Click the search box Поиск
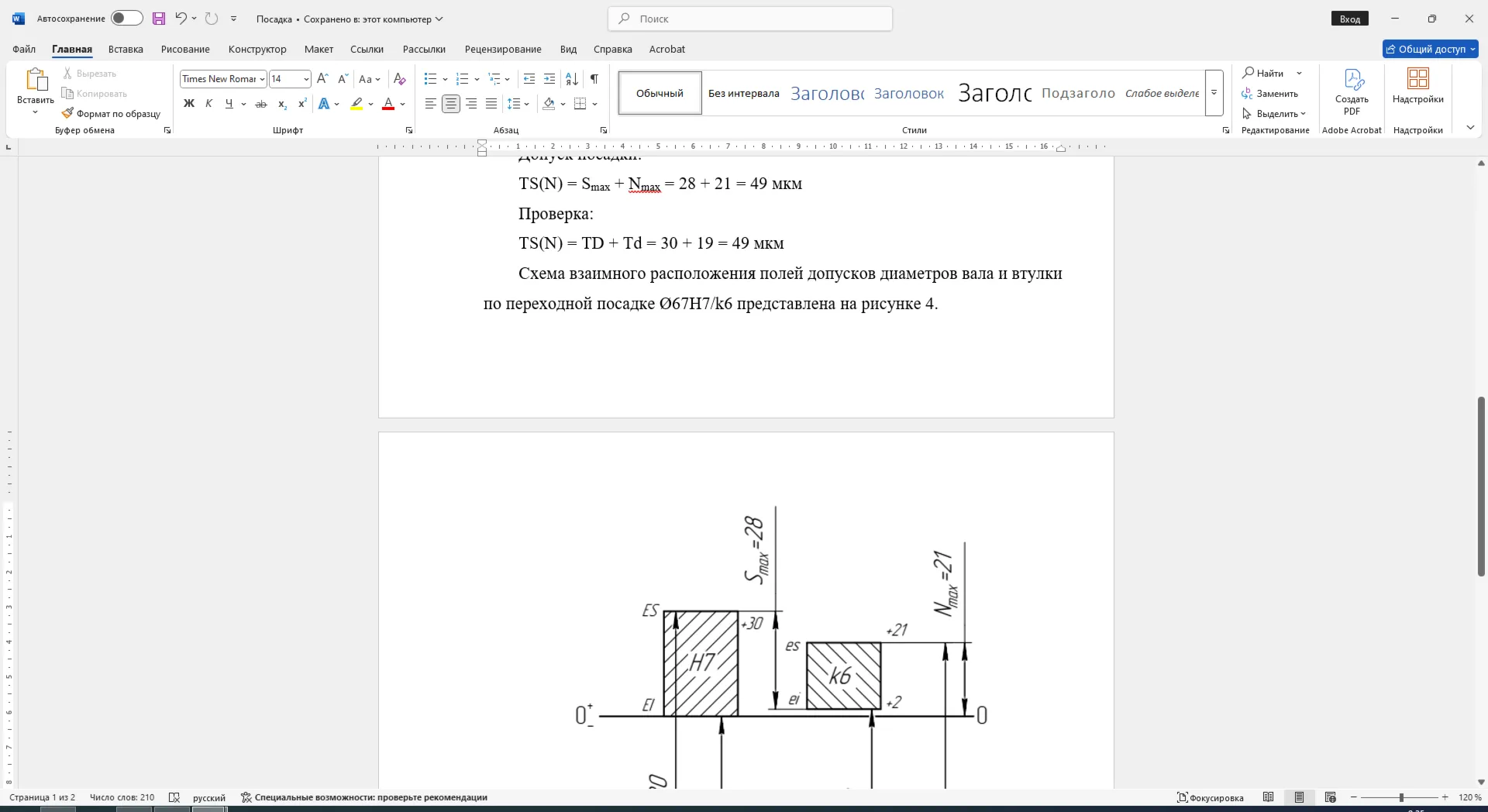Screen dimensions: 1488x812 pos(750,19)
